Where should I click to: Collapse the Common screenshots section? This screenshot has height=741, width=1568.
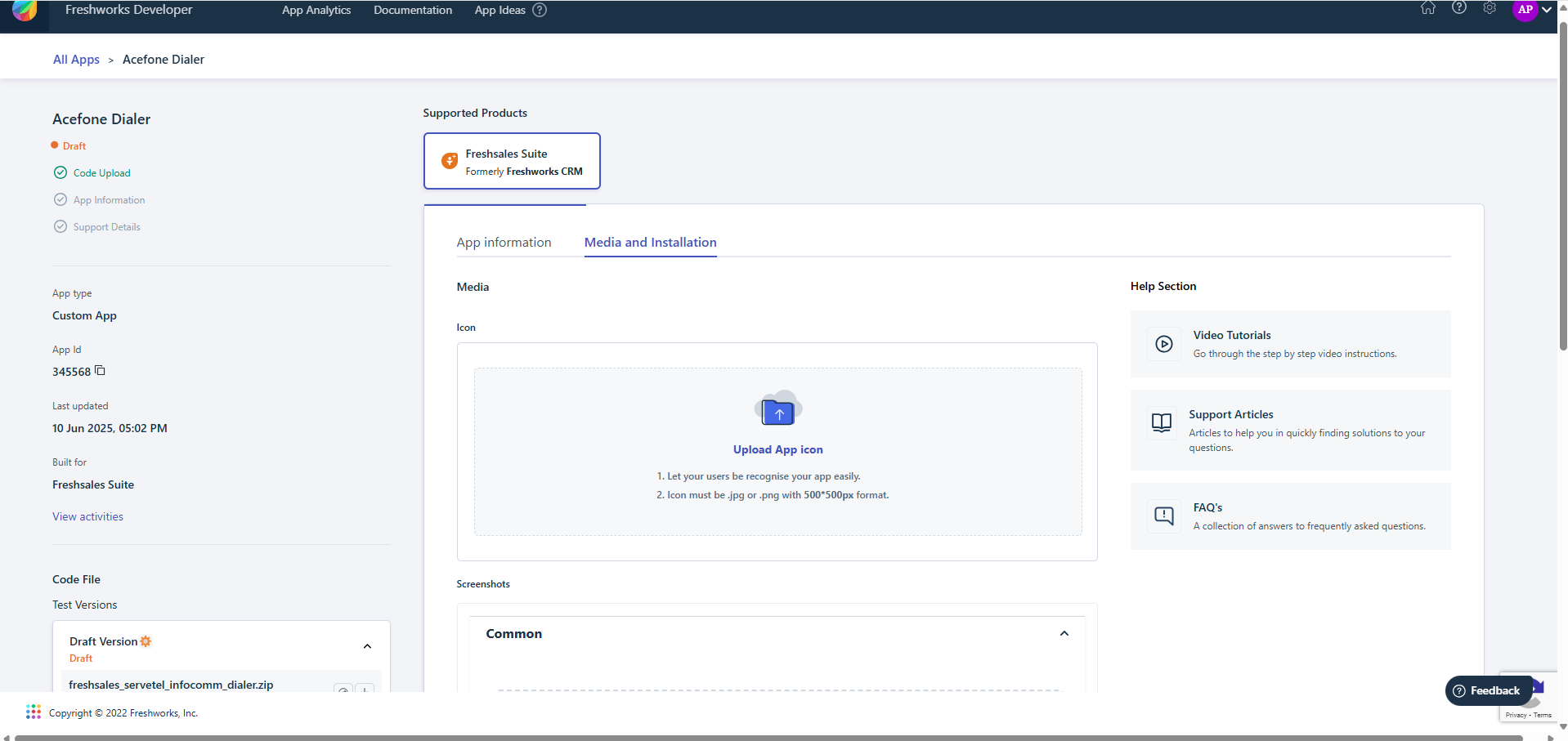point(1064,633)
